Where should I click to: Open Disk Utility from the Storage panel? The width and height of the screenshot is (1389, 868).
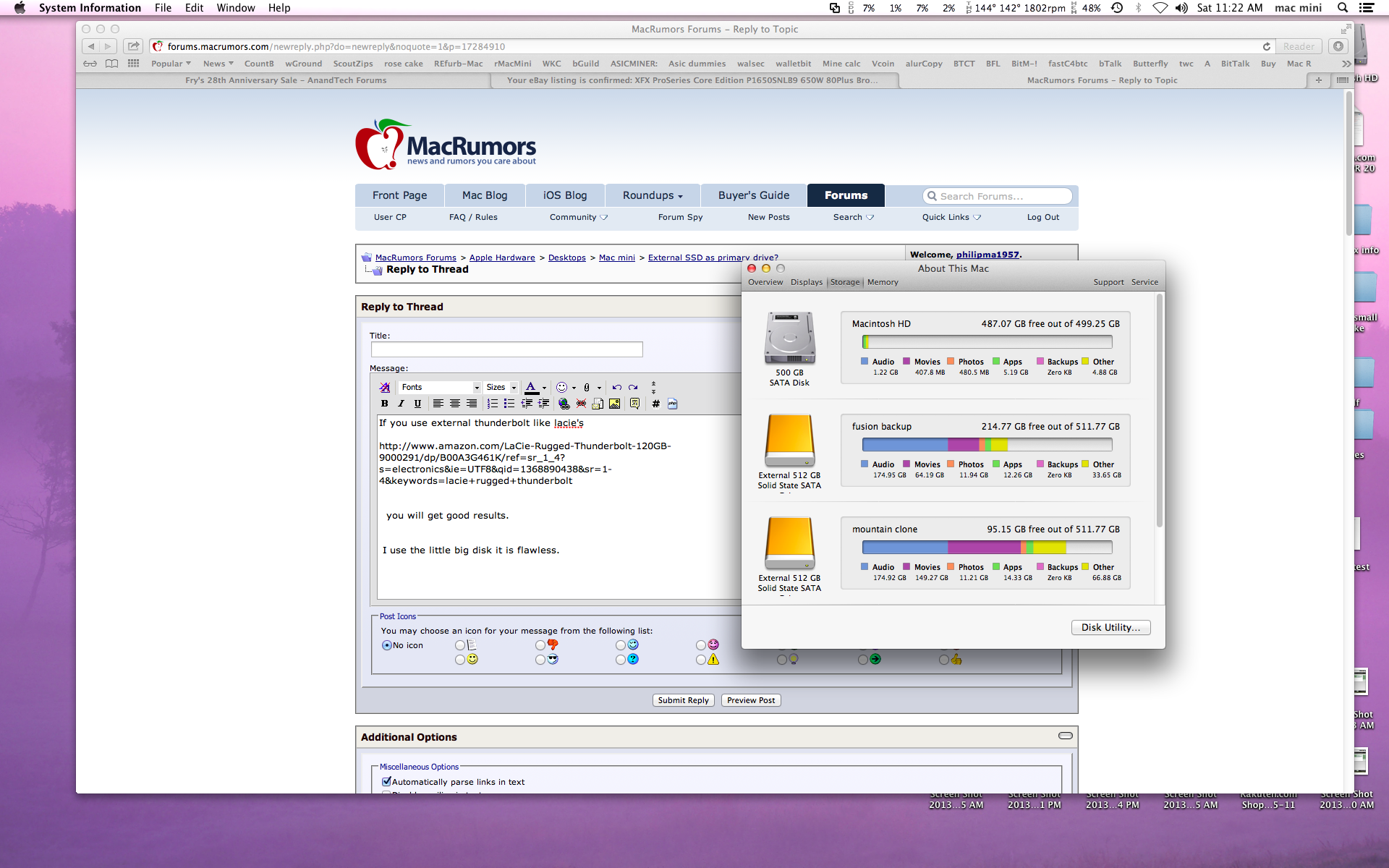[1110, 627]
